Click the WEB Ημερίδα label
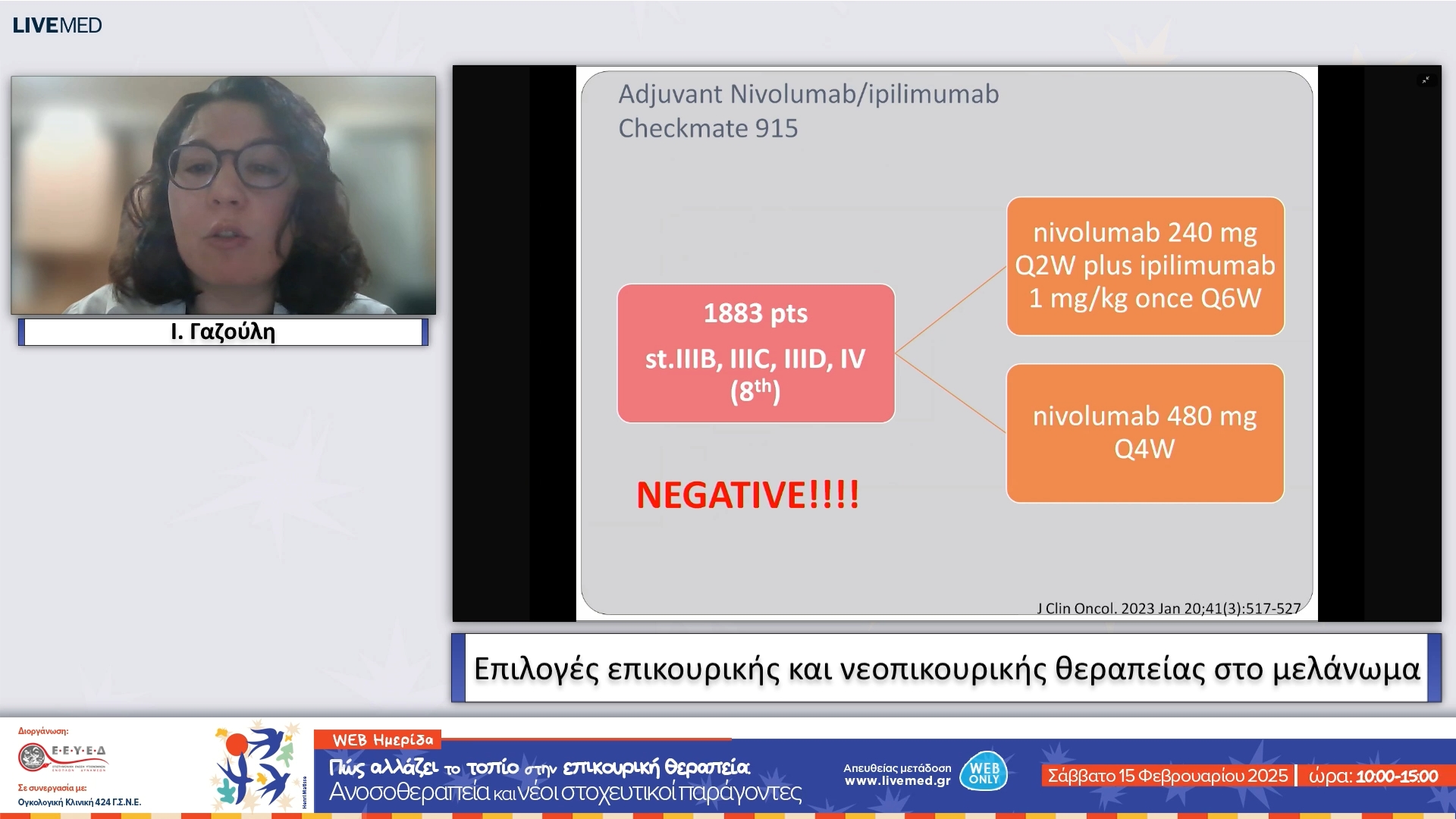Viewport: 1456px width, 819px height. [x=382, y=740]
